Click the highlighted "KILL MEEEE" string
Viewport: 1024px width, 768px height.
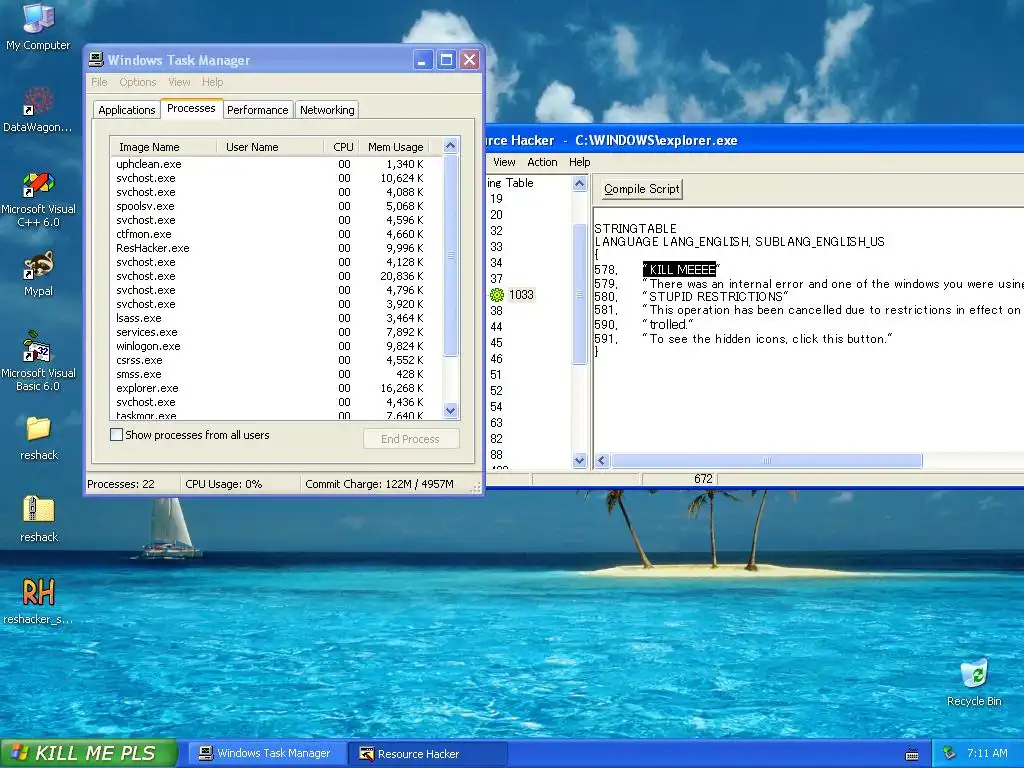(681, 270)
